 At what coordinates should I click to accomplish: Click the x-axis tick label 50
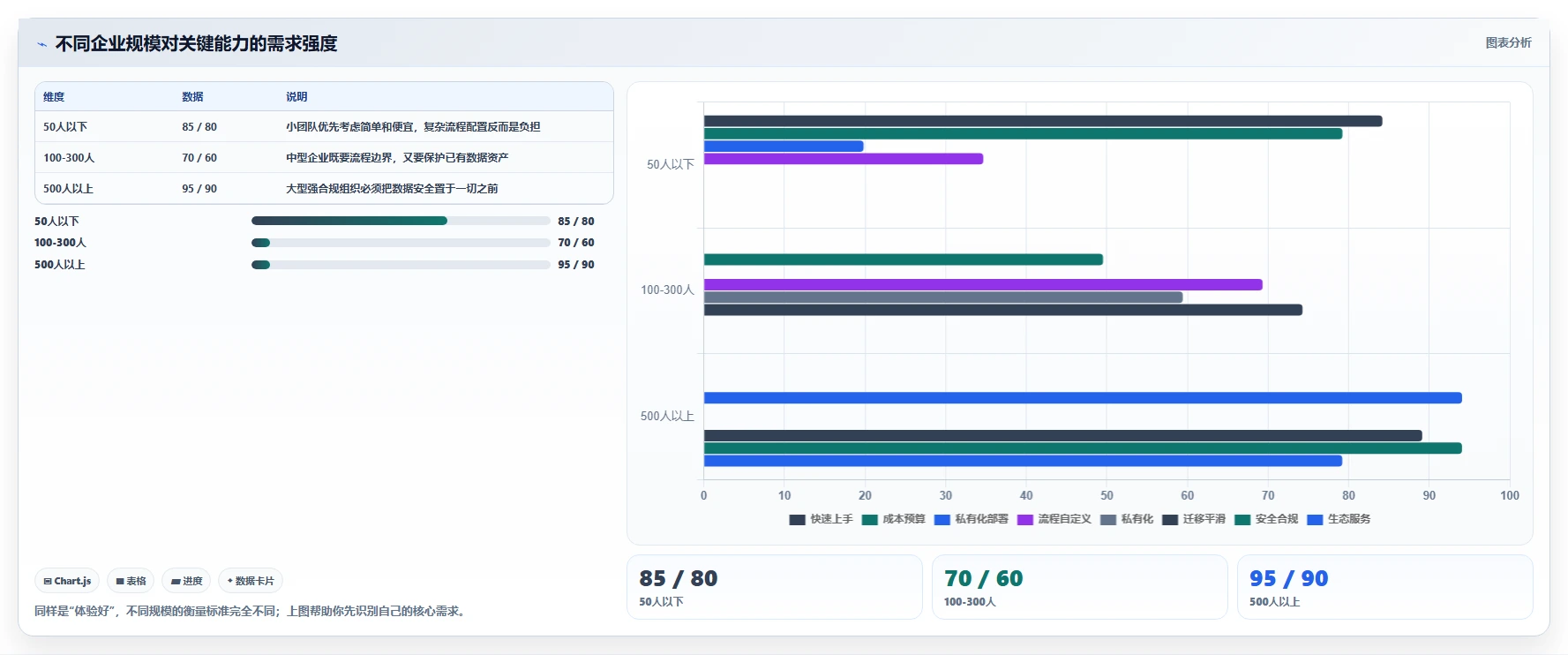[x=1107, y=495]
